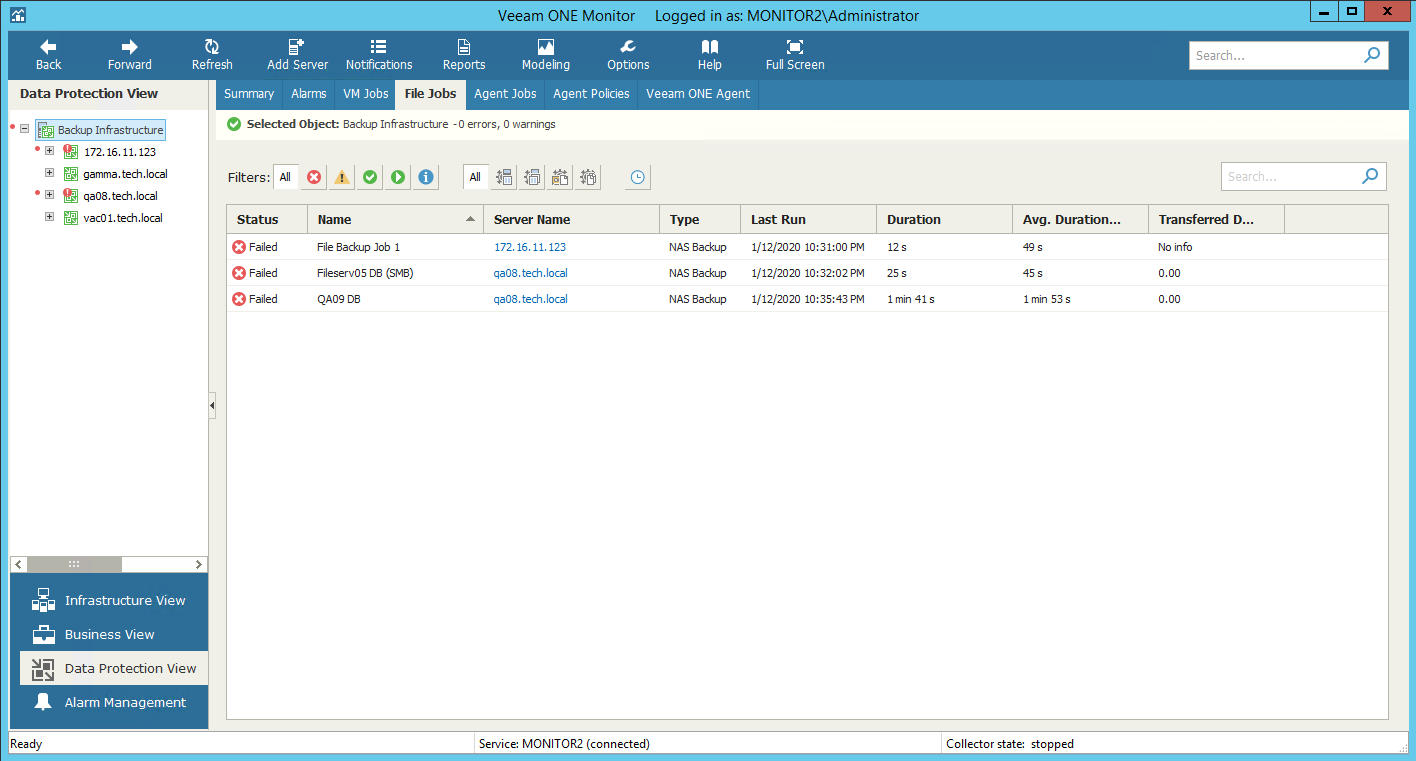The height and width of the screenshot is (761, 1416).
Task: Open qa08.tech.local link in Fileserv05 DB row
Action: [x=531, y=273]
